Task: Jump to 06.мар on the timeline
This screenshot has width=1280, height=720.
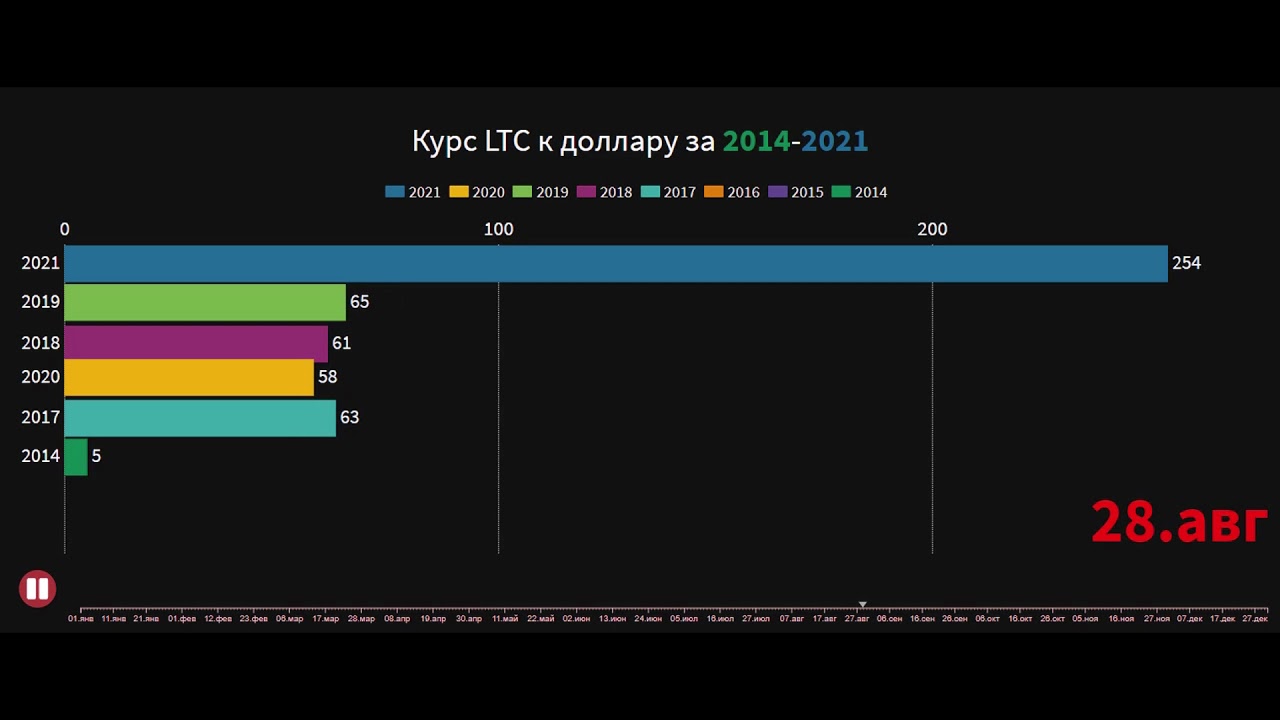Action: 289,619
